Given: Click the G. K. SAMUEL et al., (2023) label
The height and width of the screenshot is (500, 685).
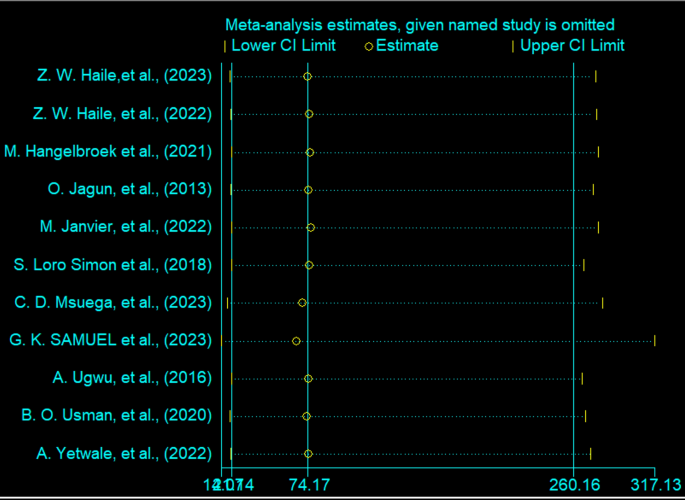Looking at the screenshot, I should click(111, 341).
